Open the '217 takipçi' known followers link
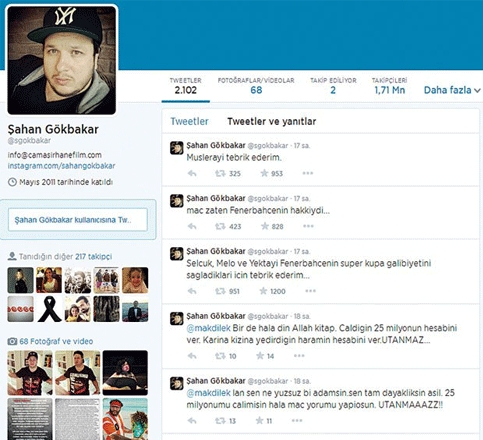The height and width of the screenshot is (440, 483). tap(93, 256)
